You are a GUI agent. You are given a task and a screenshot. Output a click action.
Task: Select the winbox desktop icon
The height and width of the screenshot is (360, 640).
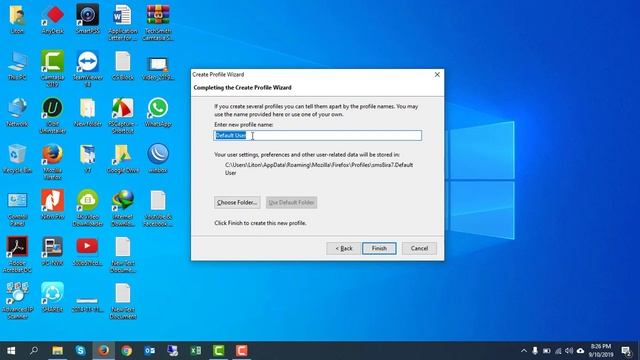click(158, 159)
